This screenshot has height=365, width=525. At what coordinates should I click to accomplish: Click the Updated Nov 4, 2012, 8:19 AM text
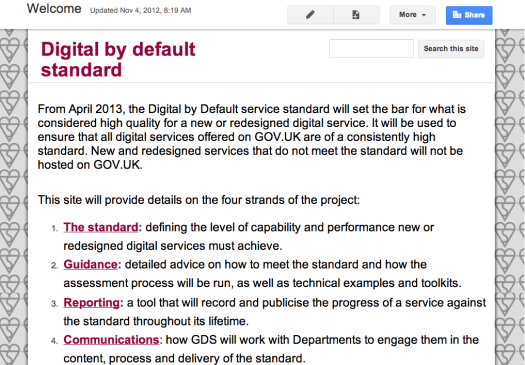tap(141, 10)
